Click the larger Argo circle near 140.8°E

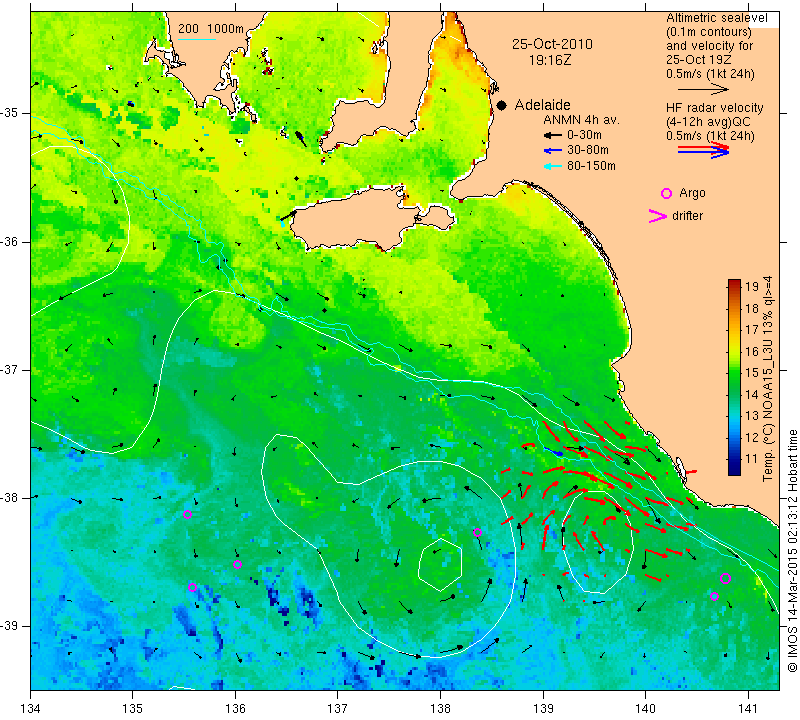pyautogui.click(x=726, y=579)
